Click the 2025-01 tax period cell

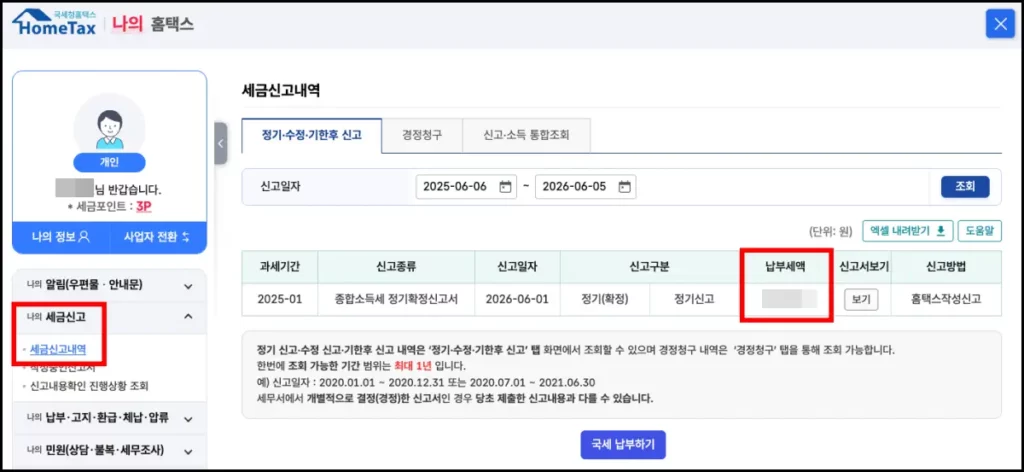pos(280,300)
